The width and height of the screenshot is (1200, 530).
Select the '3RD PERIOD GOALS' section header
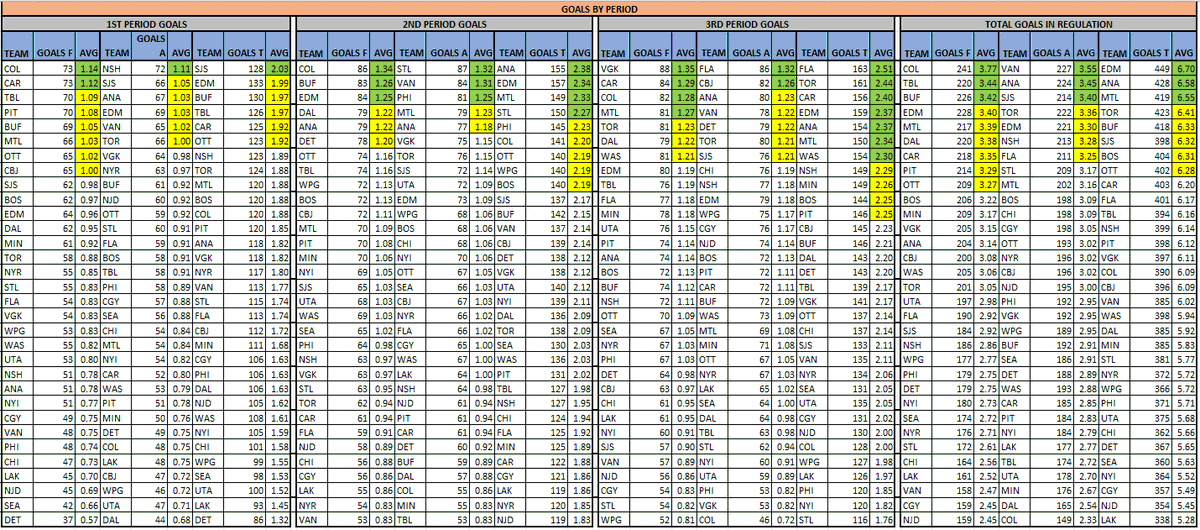(747, 22)
